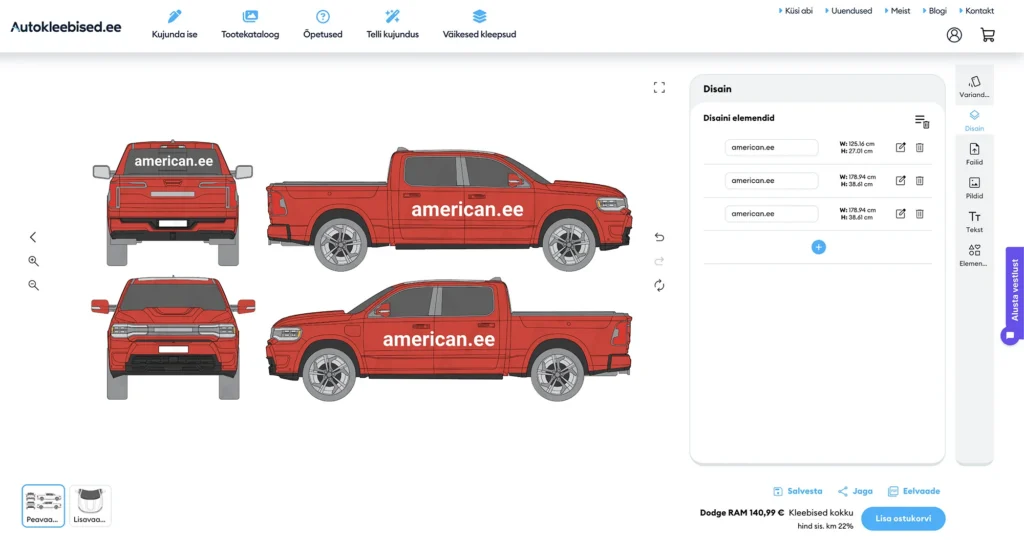Screen dimensions: 1024x540
Task: Click the Jaga share button
Action: (855, 491)
